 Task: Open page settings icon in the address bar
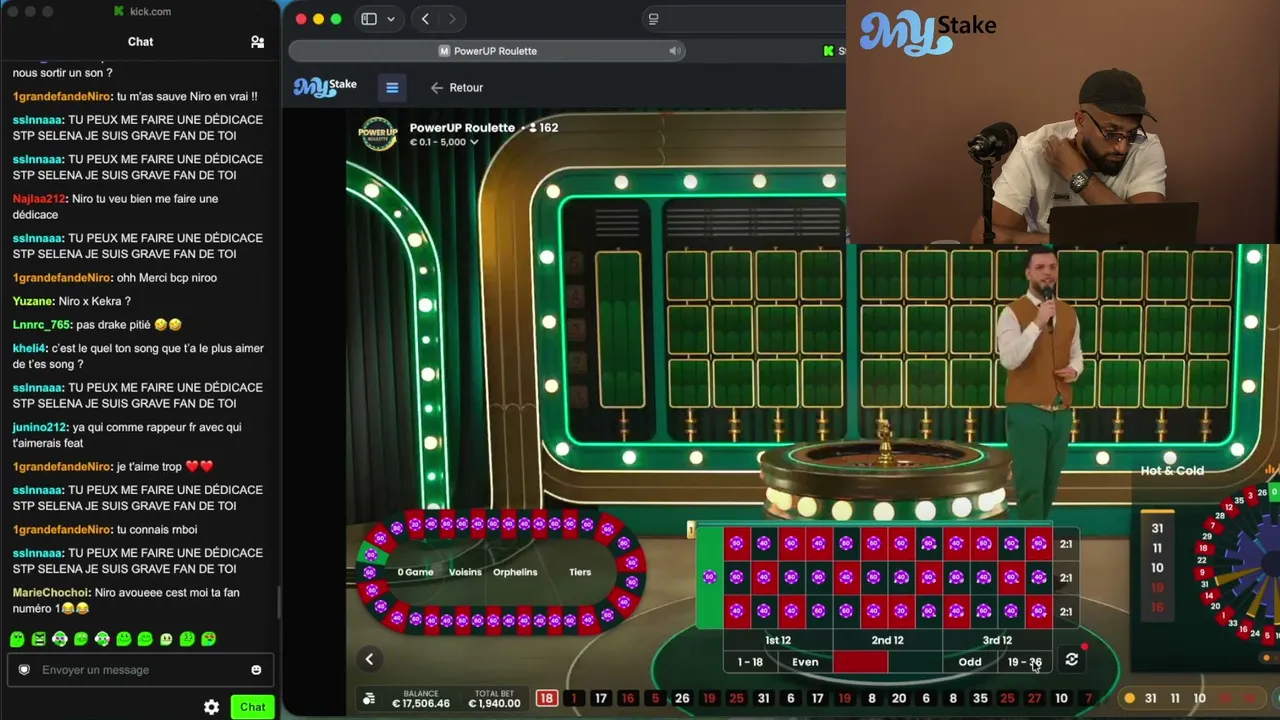[653, 19]
